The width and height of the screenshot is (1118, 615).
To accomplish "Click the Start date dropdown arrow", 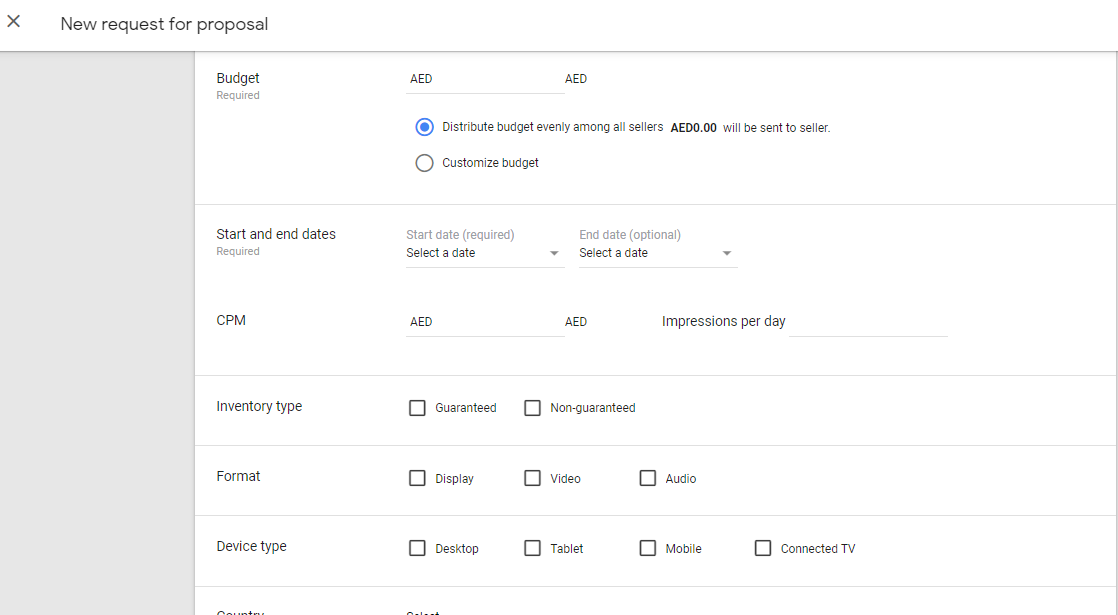I will (554, 254).
